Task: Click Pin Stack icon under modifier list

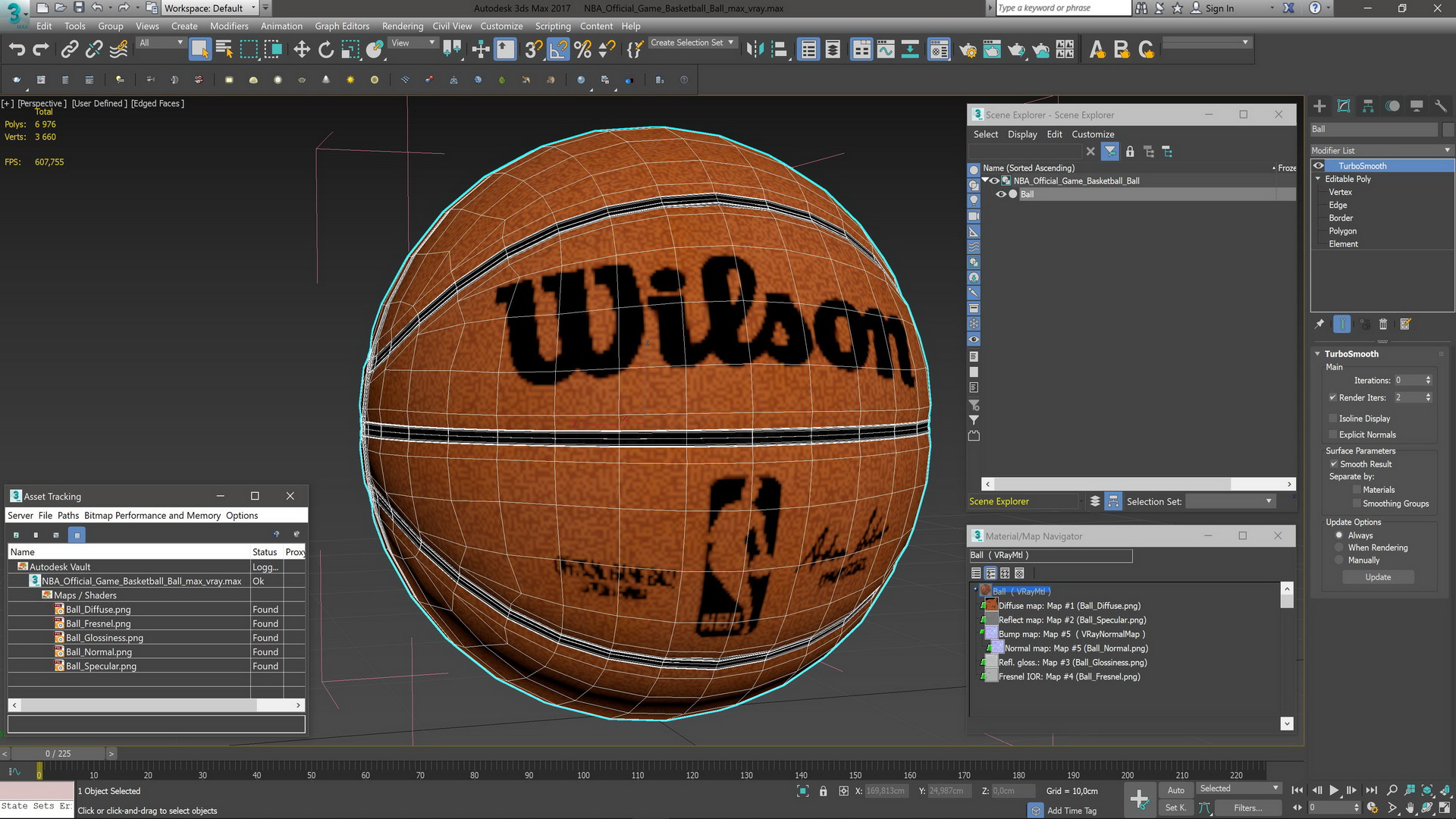Action: pyautogui.click(x=1319, y=325)
